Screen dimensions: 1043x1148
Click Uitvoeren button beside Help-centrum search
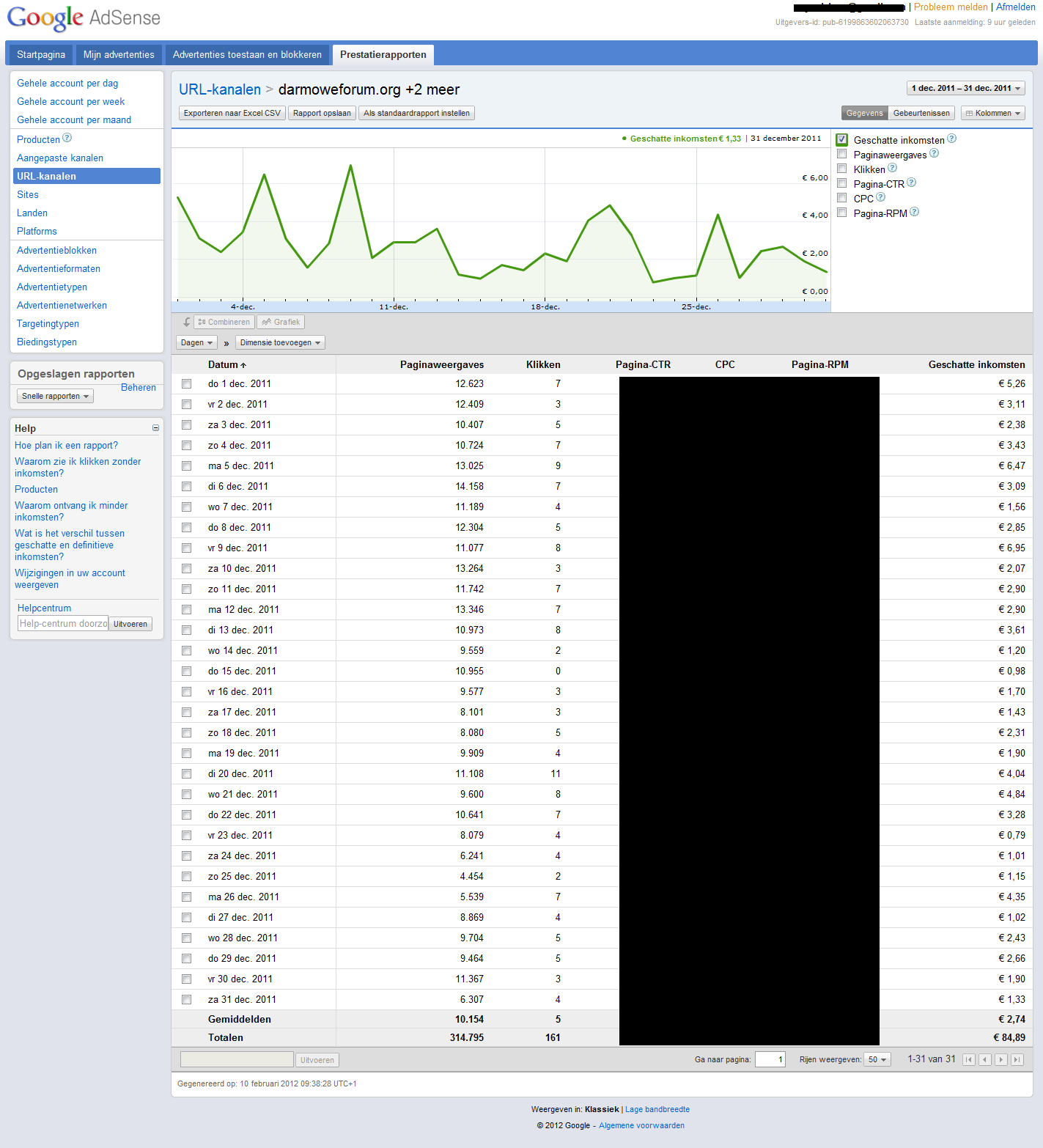[x=130, y=624]
